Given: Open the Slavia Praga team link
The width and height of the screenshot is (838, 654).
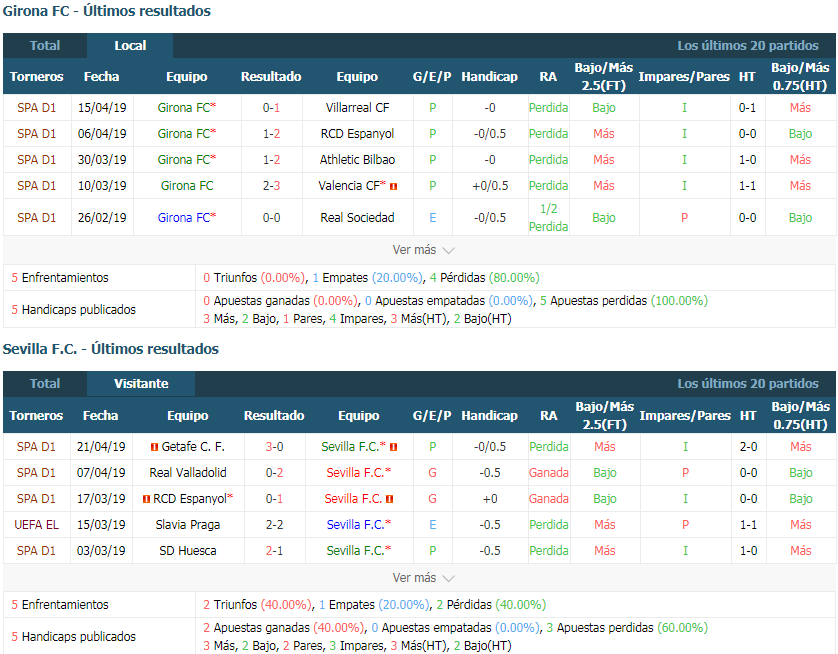Looking at the screenshot, I should click(x=188, y=525).
